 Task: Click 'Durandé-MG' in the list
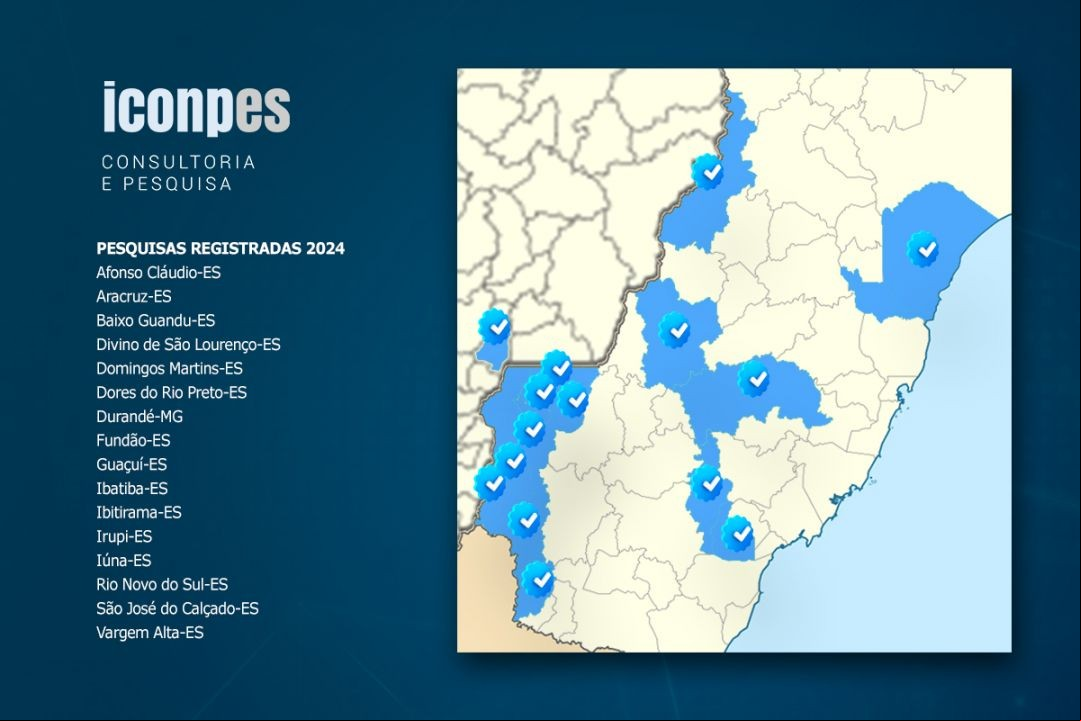pyautogui.click(x=139, y=416)
